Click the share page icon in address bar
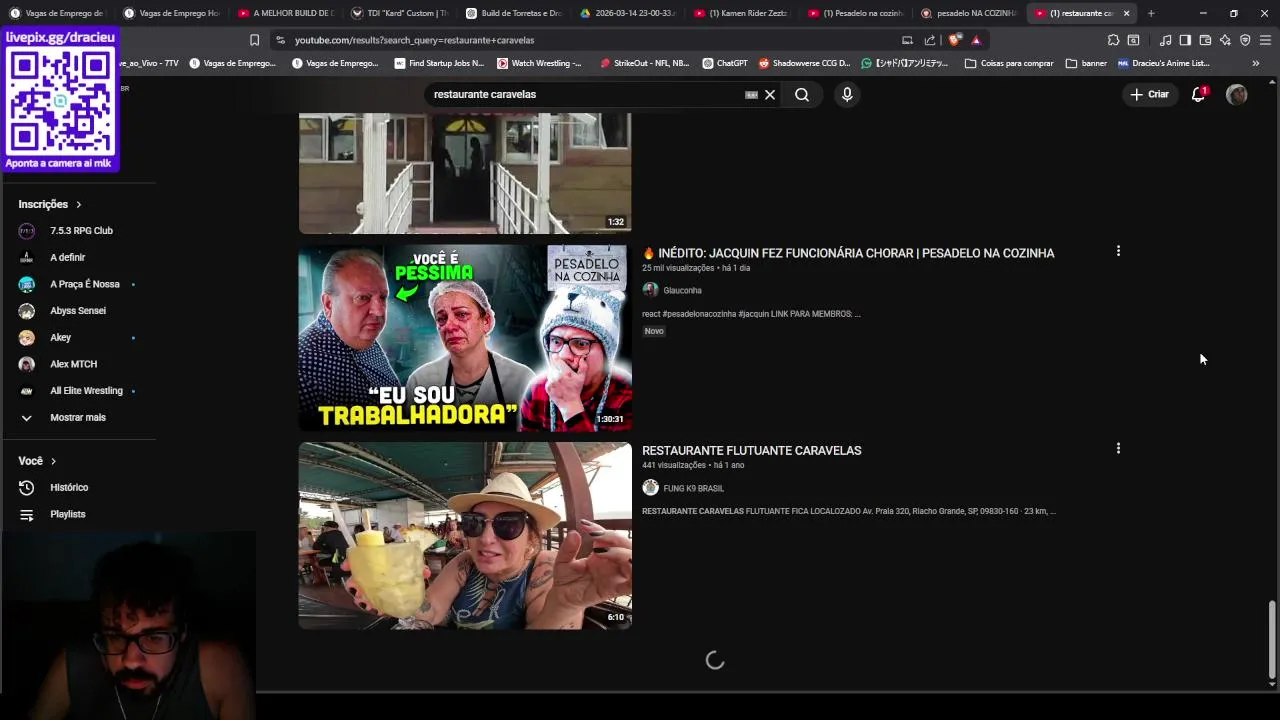 (930, 40)
